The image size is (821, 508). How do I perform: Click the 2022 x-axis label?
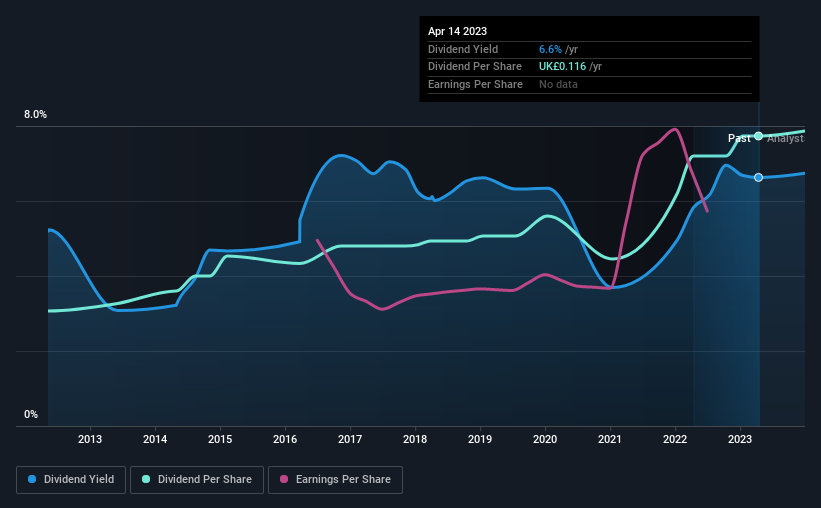pos(675,439)
